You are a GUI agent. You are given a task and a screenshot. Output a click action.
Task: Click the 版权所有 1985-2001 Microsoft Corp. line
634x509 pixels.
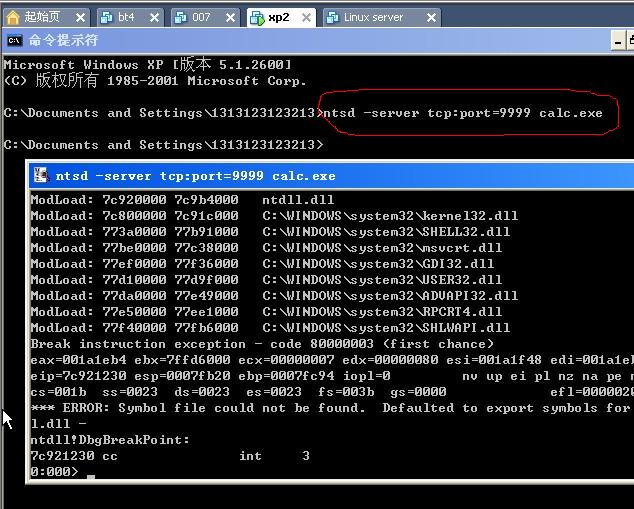click(x=154, y=81)
